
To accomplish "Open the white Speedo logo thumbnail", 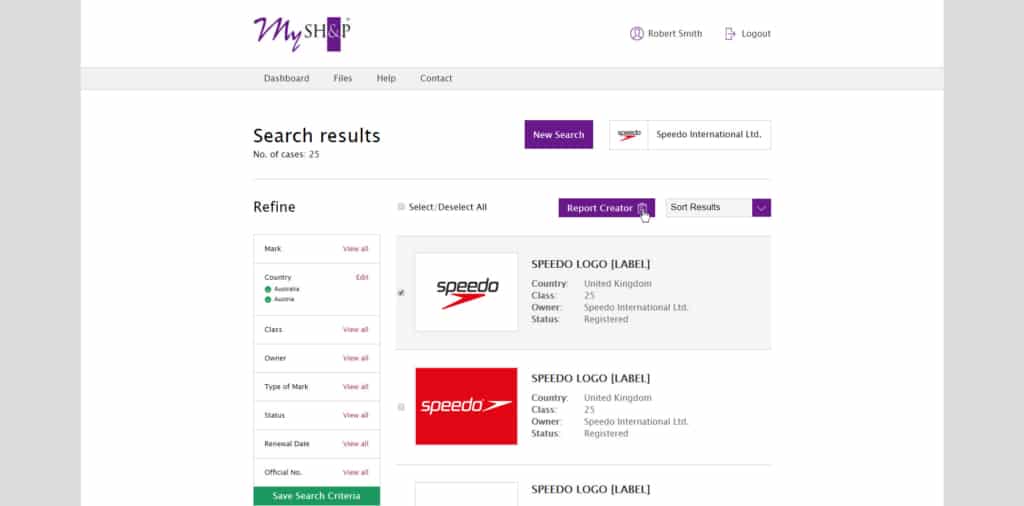I will tap(466, 292).
